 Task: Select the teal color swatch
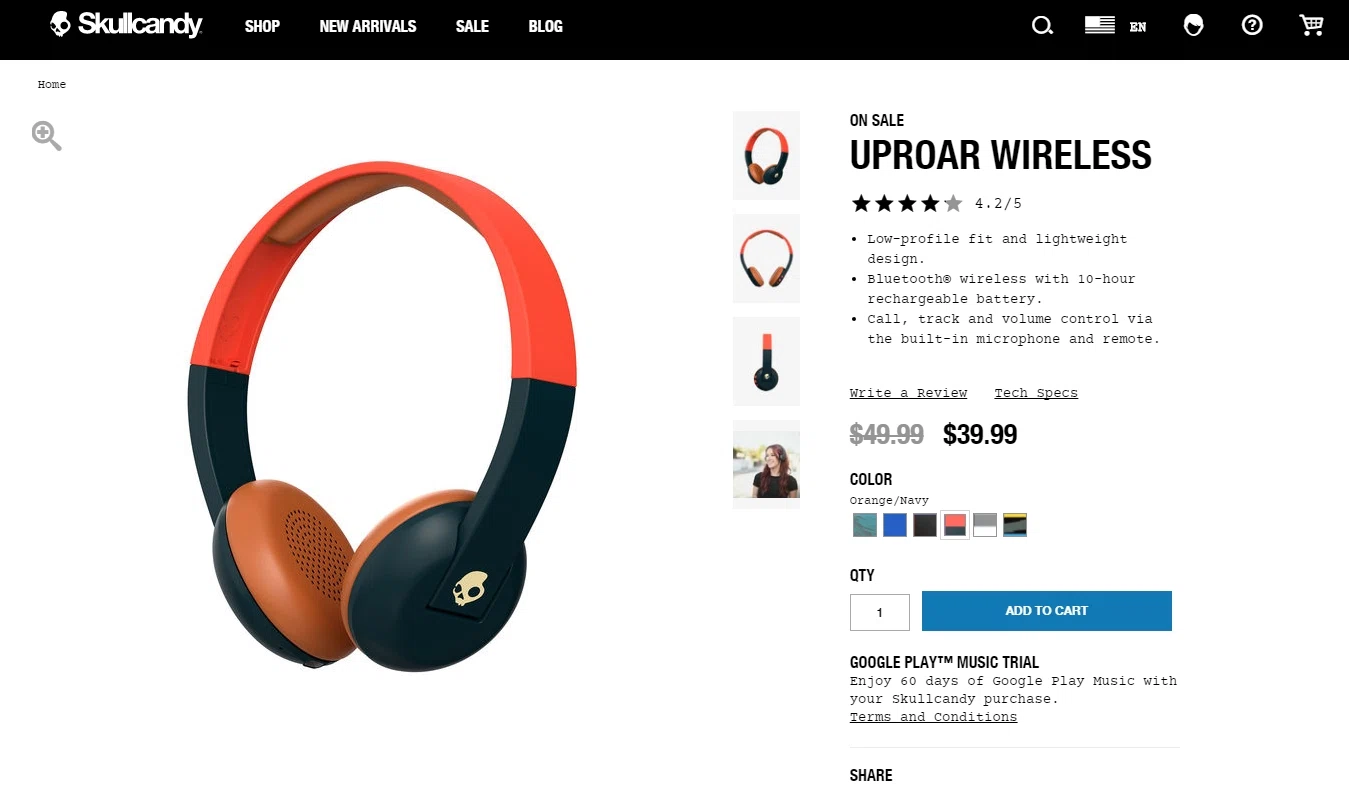865,525
